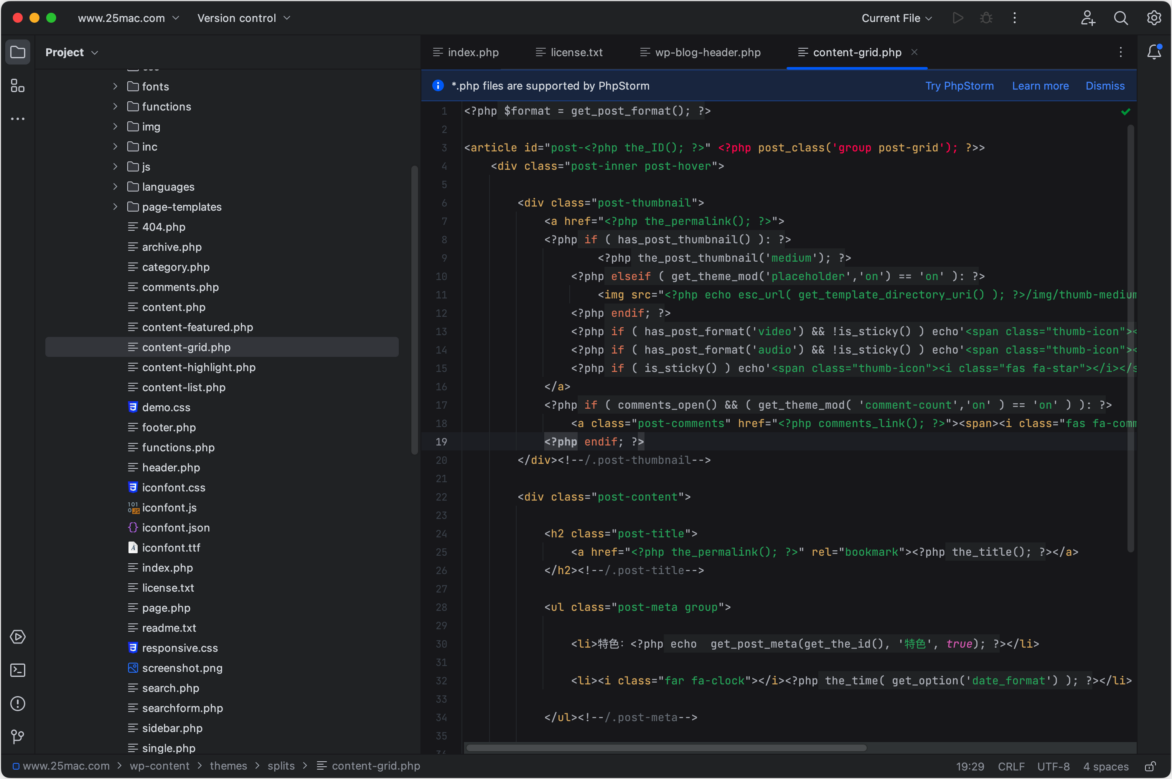The image size is (1172, 779).
Task: Click the Run button in the toolbar
Action: tap(957, 18)
